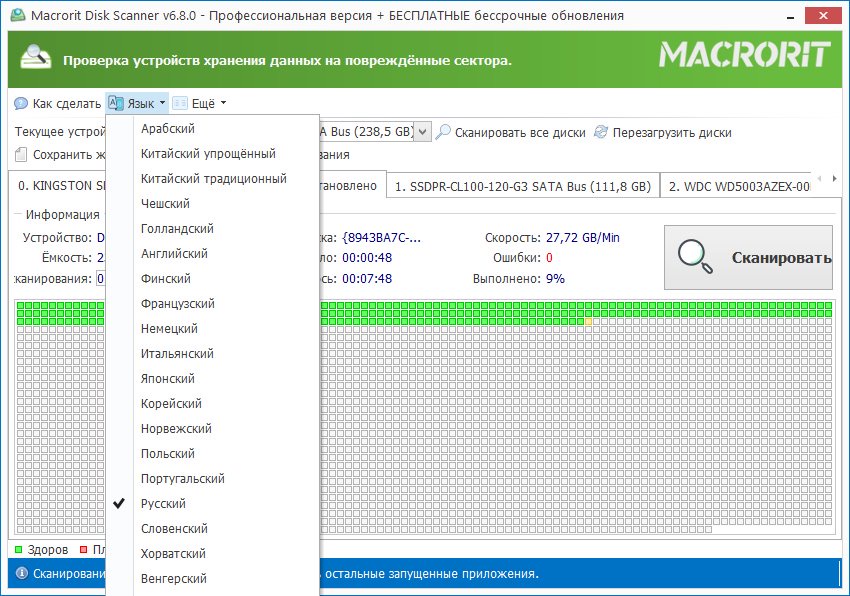The height and width of the screenshot is (596, 850).
Task: Switch interface to Немецкий
Action: [212, 328]
